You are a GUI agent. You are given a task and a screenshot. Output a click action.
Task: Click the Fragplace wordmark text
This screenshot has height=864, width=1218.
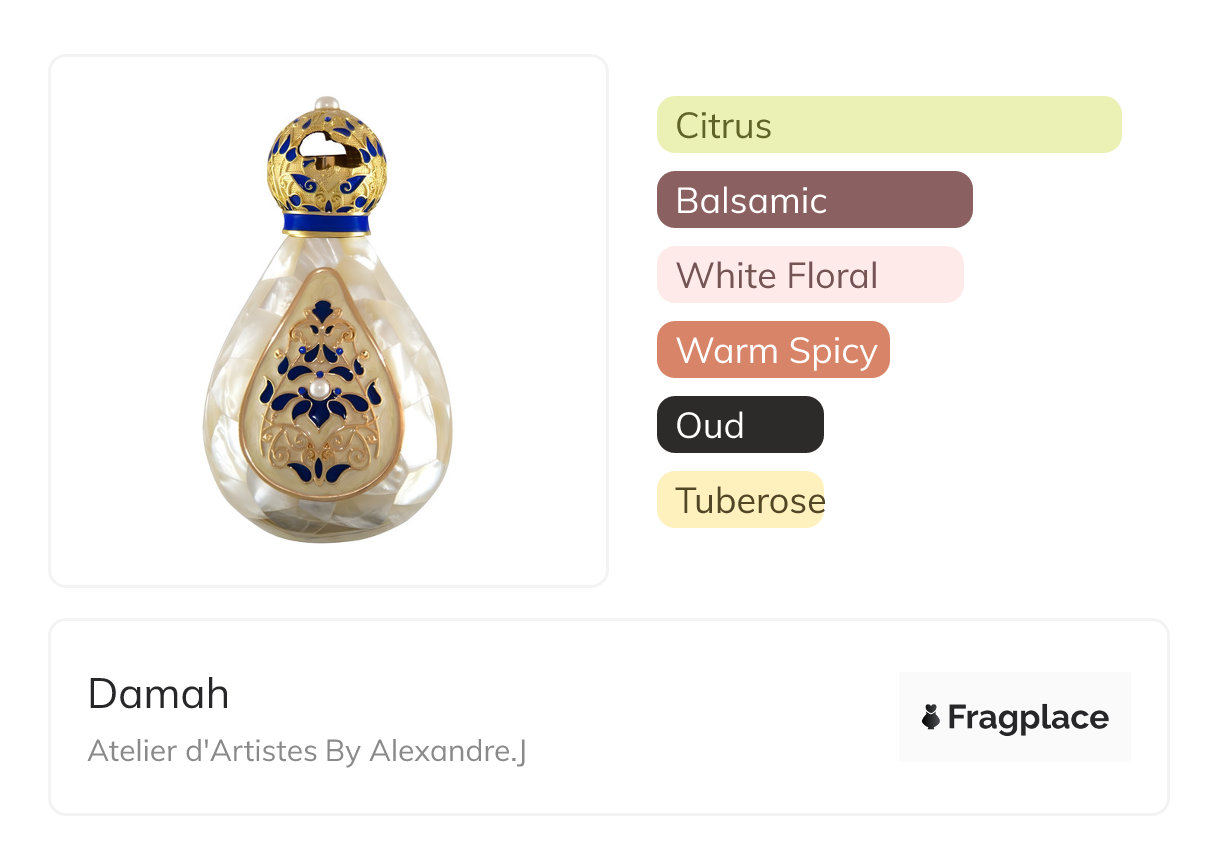[x=1028, y=718]
